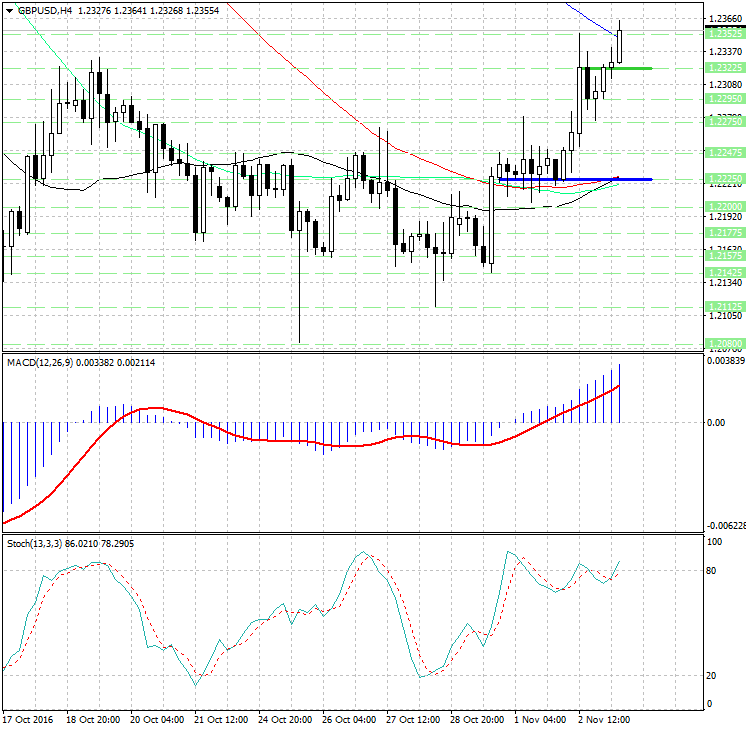This screenshot has height=731, width=746.
Task: Select the 1.20800 price level tag
Action: click(x=723, y=342)
